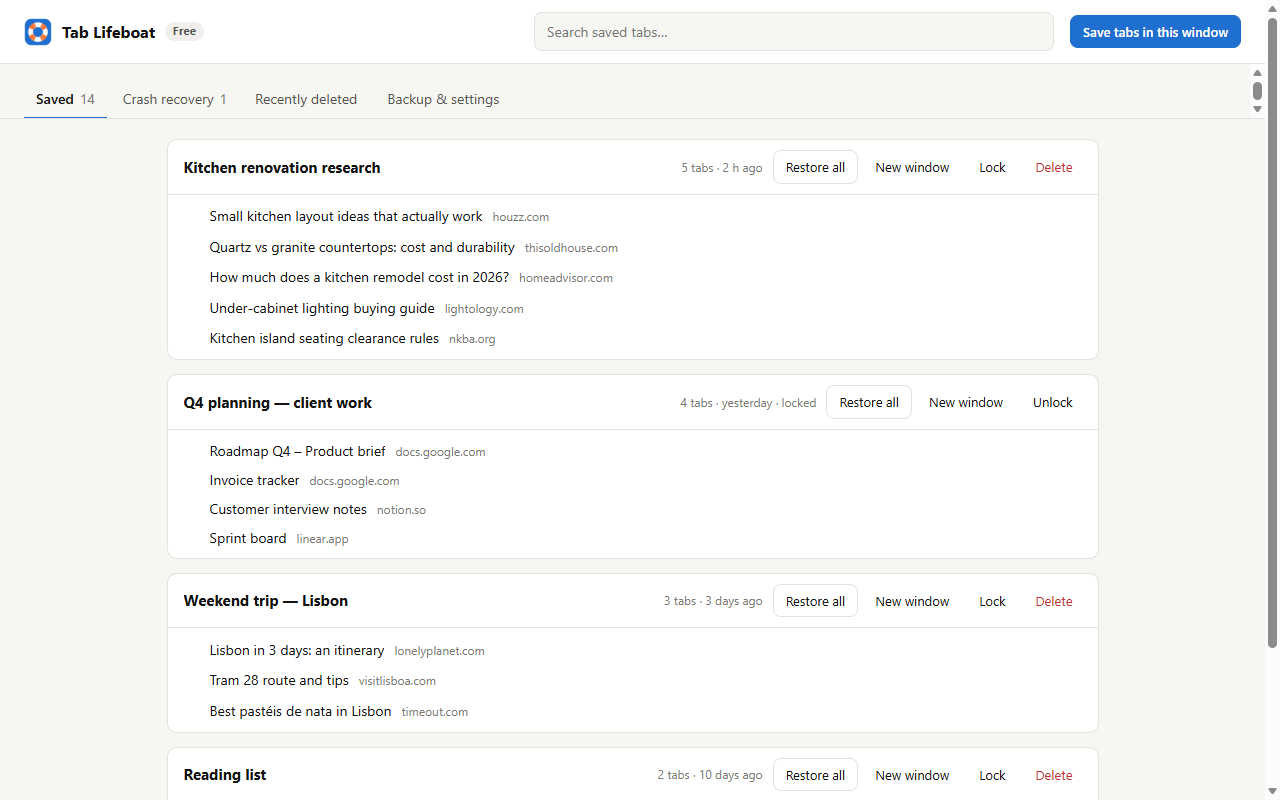1280x800 pixels.
Task: Restore all Q4 planning tabs
Action: point(869,402)
